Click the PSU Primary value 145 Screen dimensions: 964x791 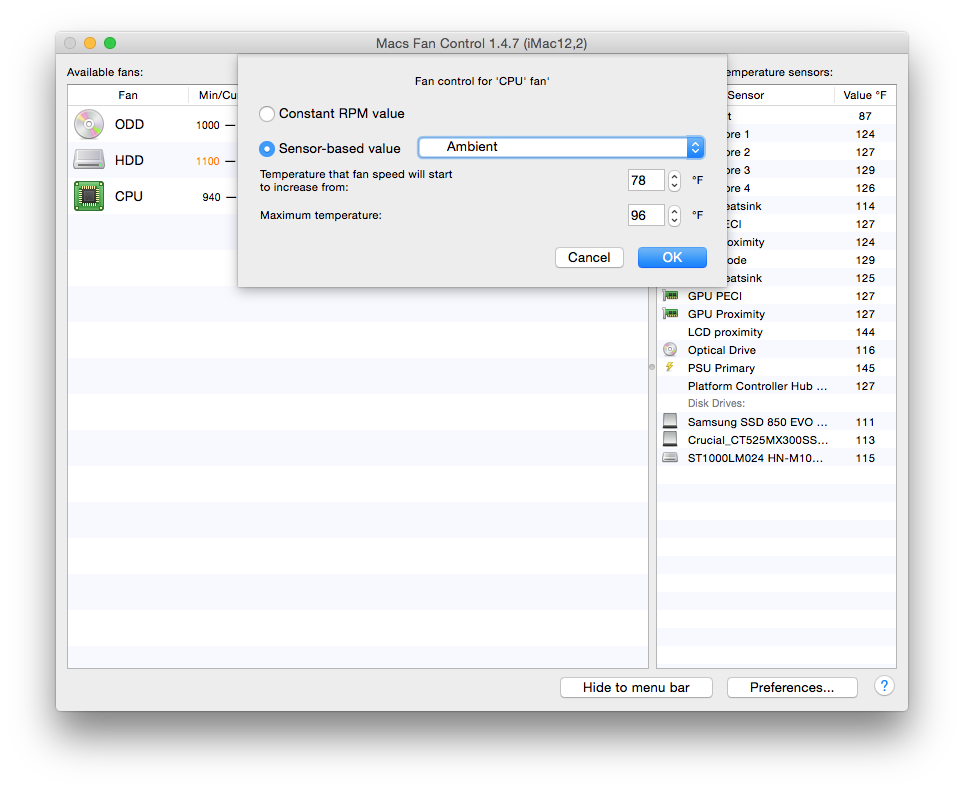tap(865, 368)
